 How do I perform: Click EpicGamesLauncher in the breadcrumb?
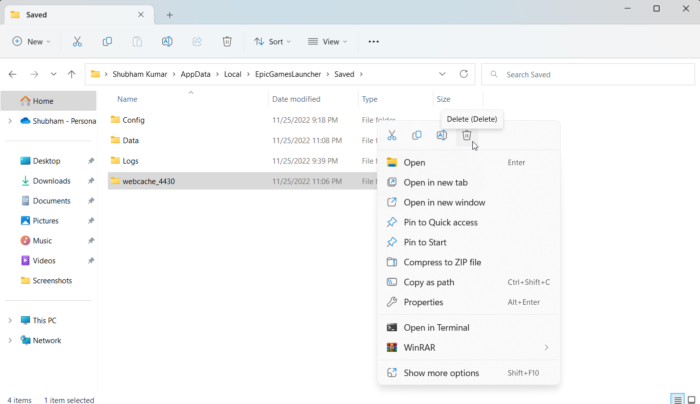click(288, 74)
